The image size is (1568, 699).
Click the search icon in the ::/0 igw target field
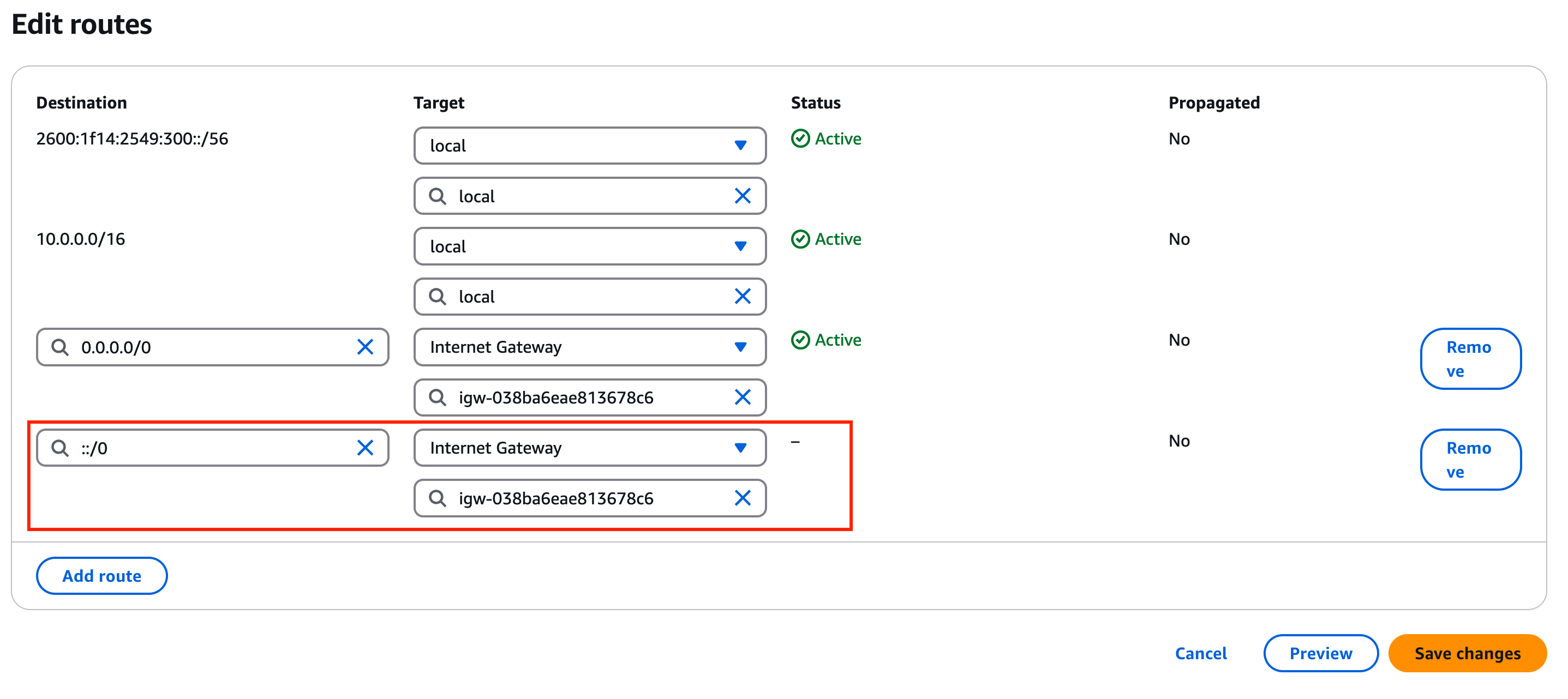click(437, 498)
